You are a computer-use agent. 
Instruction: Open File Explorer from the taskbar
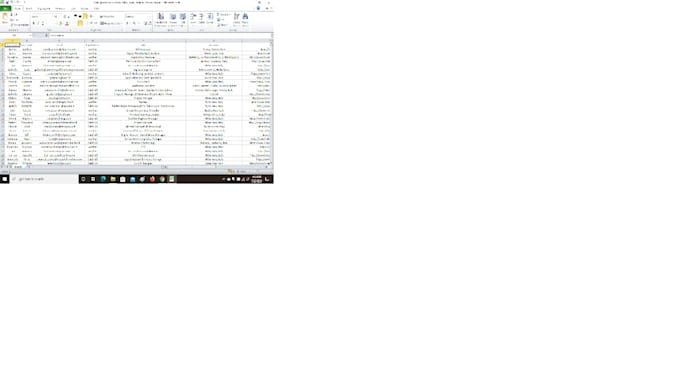(x=113, y=179)
